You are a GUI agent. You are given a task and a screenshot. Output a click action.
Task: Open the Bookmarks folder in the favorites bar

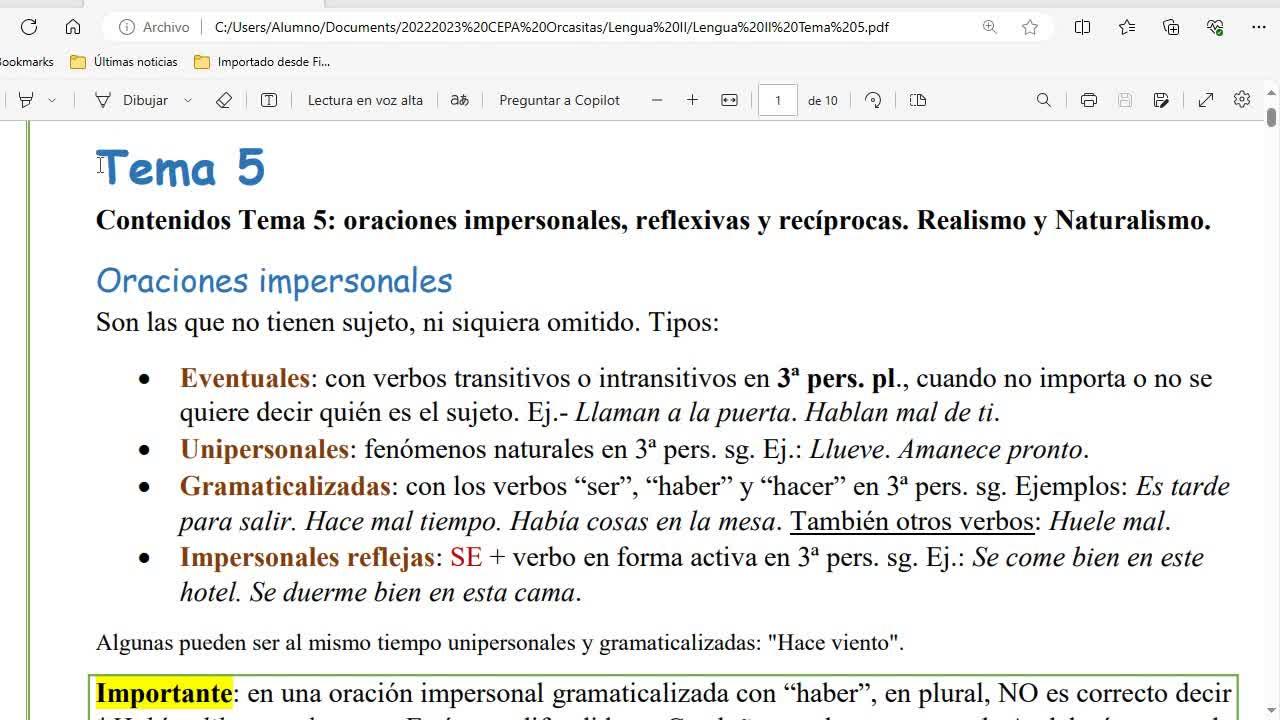pyautogui.click(x=27, y=62)
